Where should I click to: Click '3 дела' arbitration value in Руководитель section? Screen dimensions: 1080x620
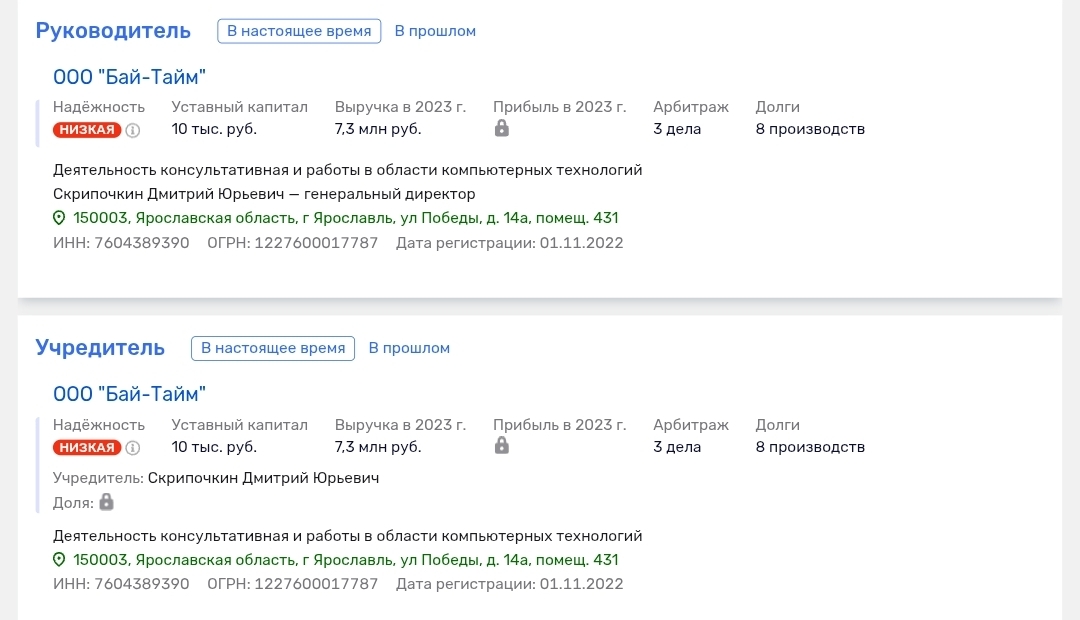(x=677, y=129)
